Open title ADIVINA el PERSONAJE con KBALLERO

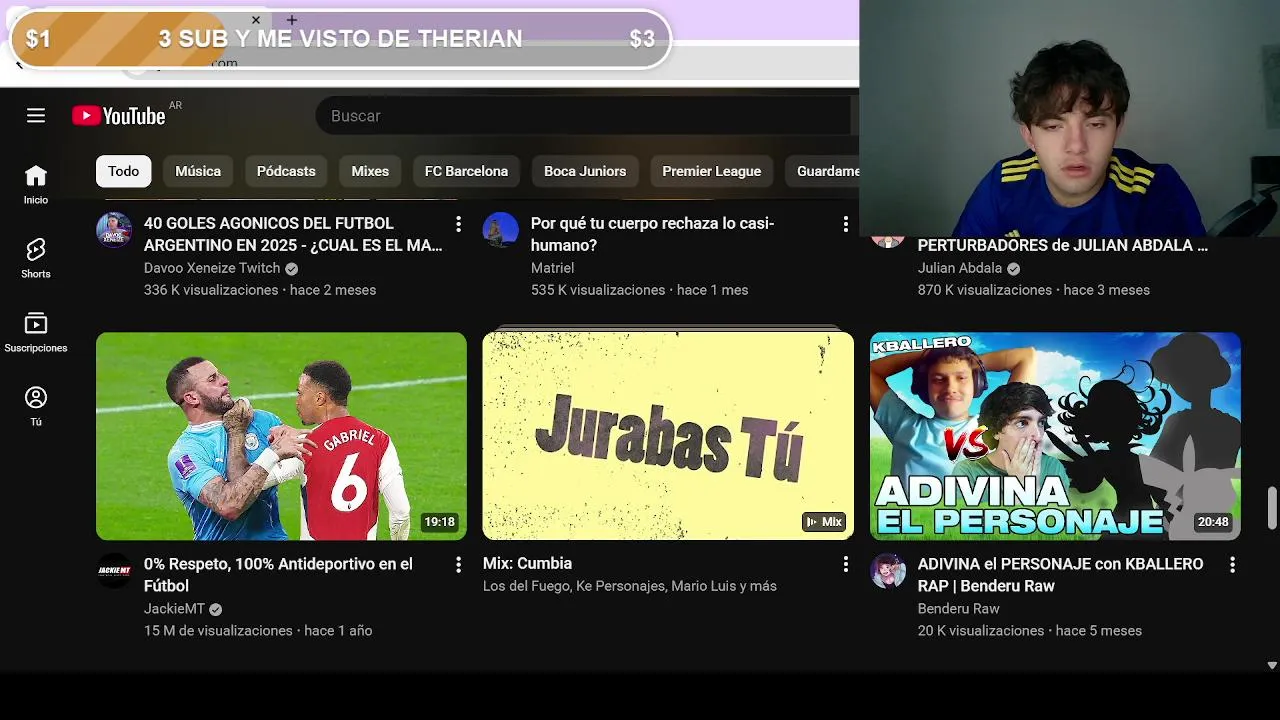pos(1061,575)
